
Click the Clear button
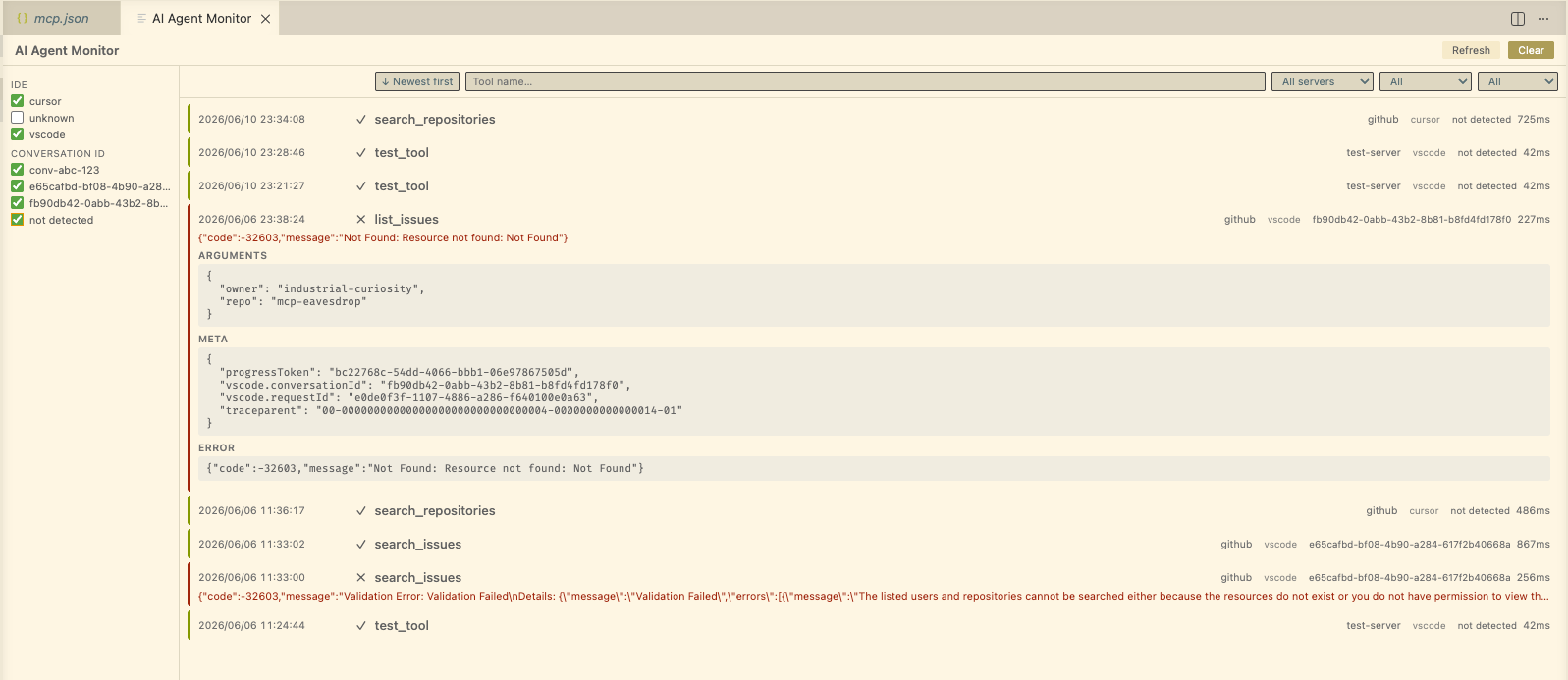tap(1531, 50)
